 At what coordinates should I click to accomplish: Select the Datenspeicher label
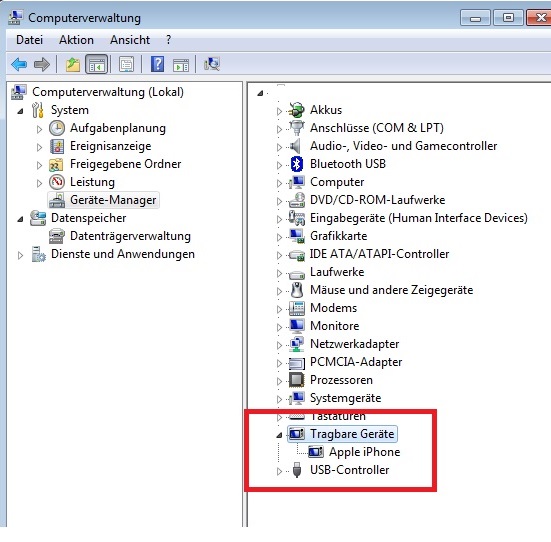pos(89,218)
